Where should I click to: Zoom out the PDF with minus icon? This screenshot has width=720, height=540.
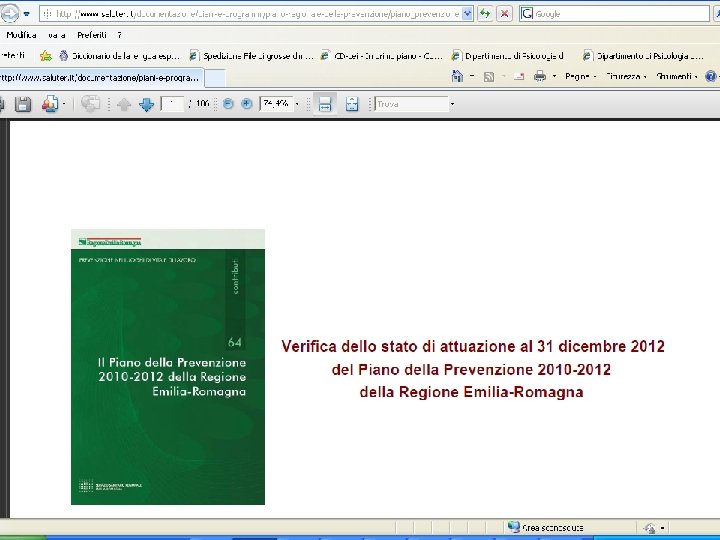pos(228,104)
